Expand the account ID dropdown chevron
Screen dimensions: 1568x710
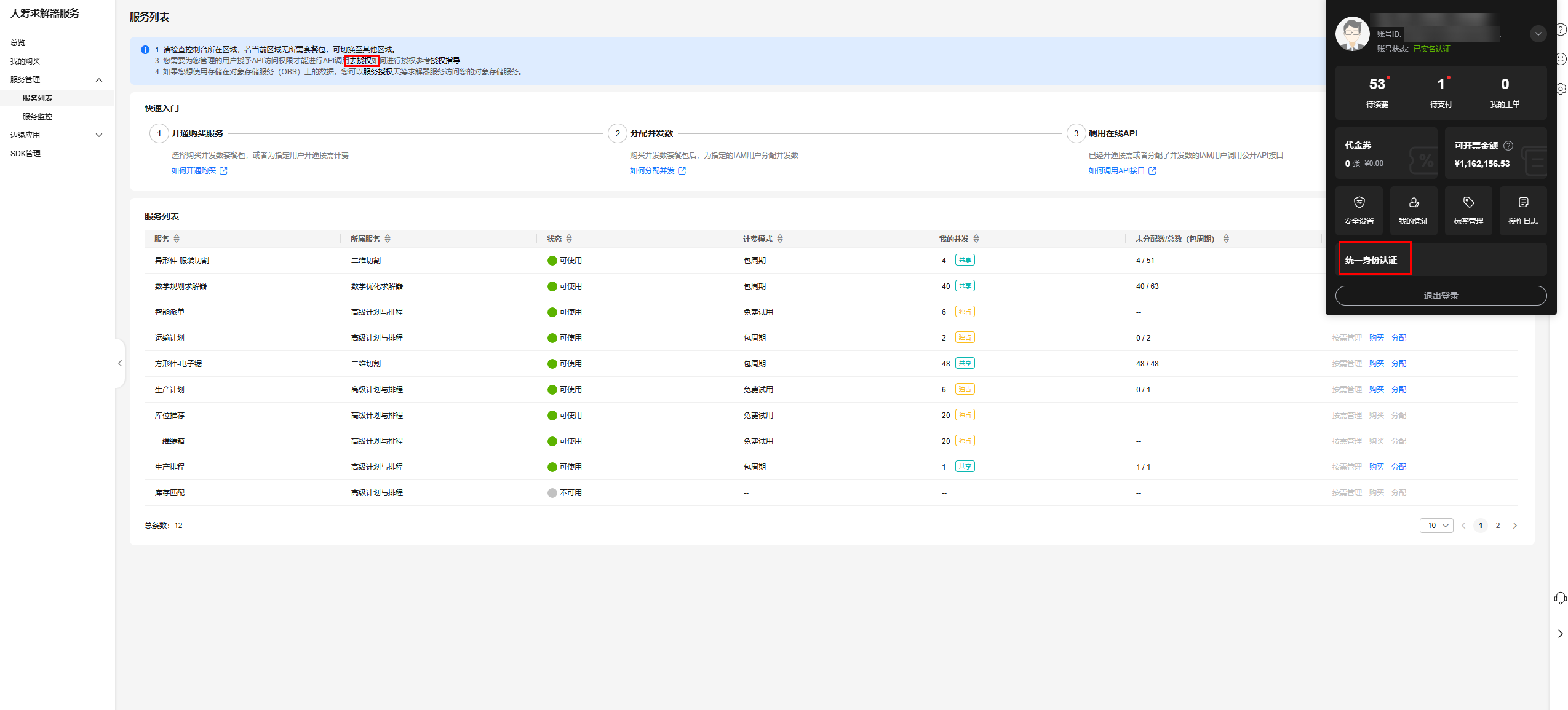(x=1537, y=34)
